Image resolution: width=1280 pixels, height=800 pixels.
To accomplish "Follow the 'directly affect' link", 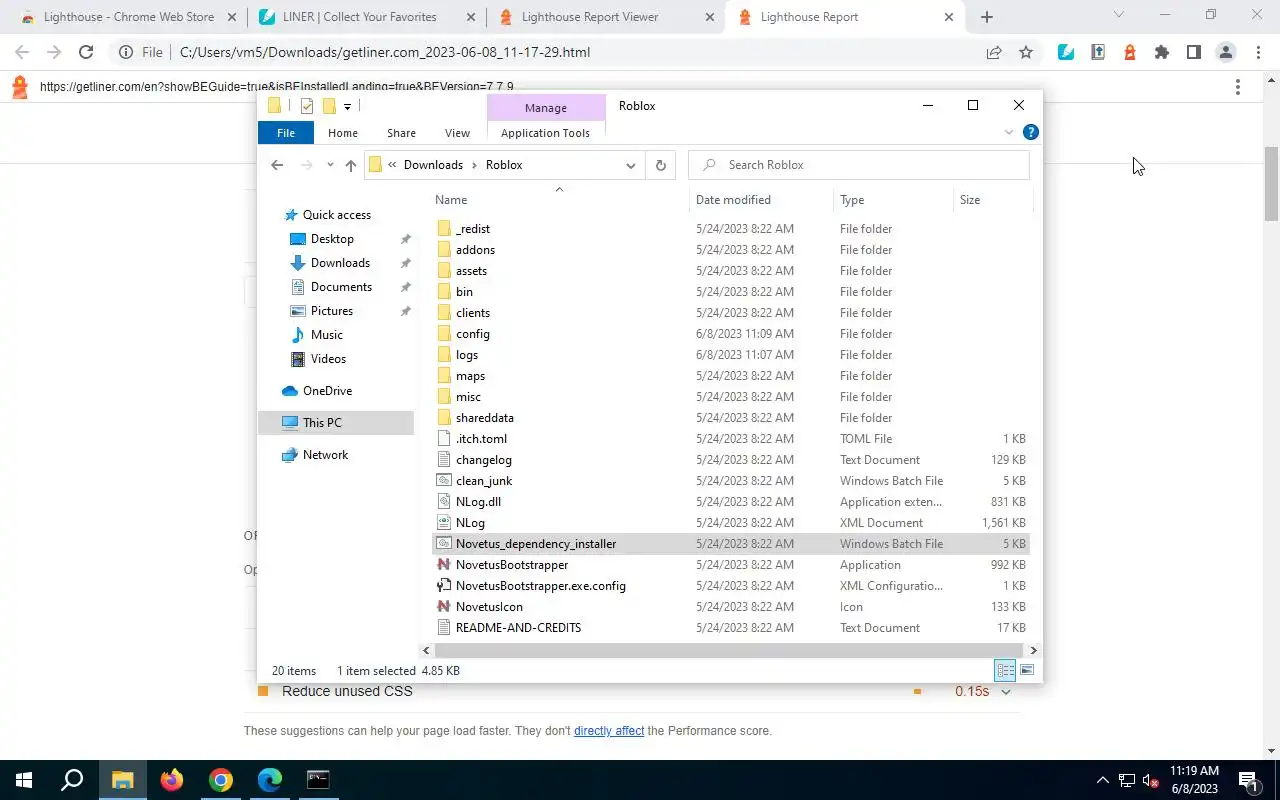I will [x=609, y=731].
